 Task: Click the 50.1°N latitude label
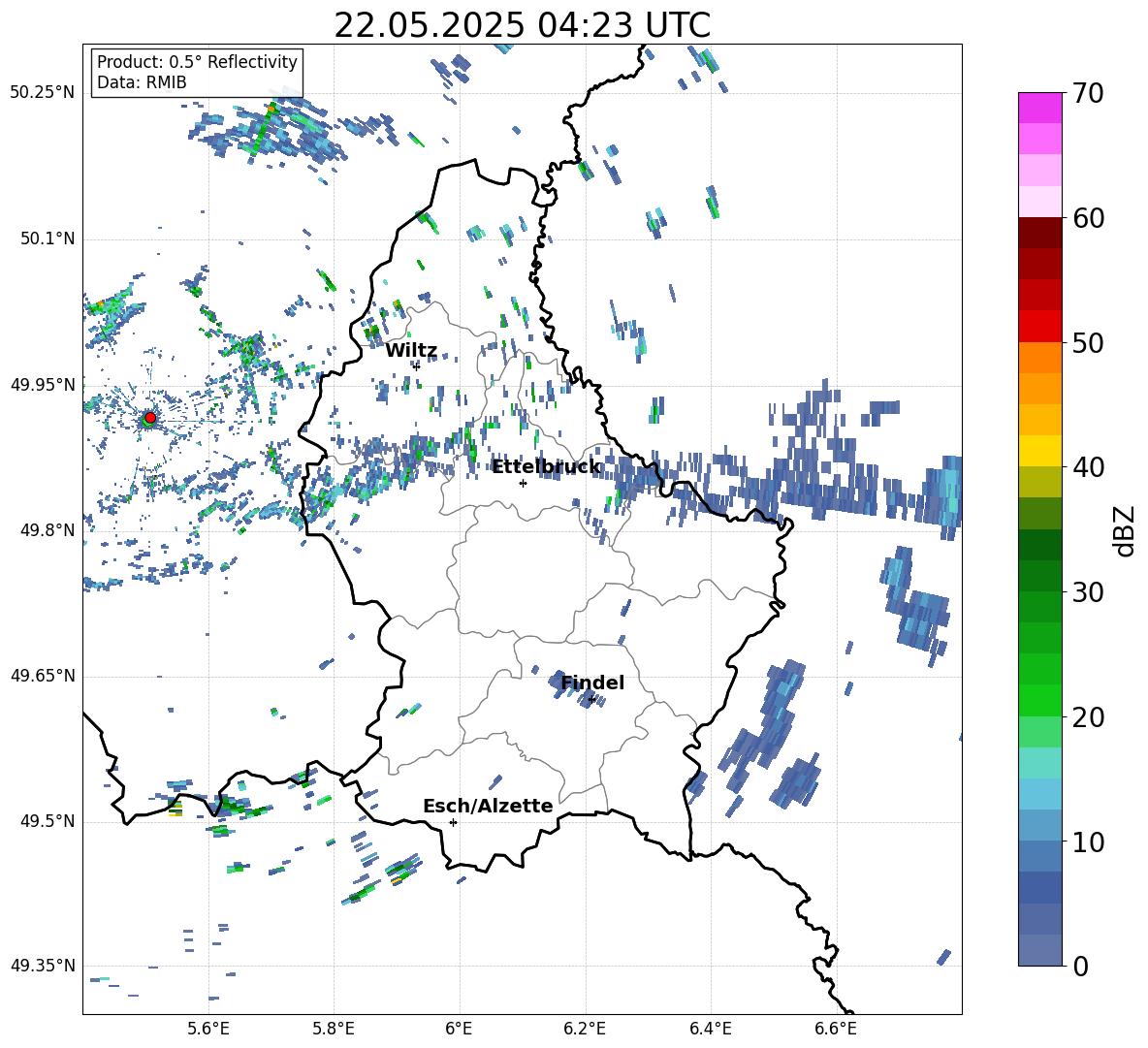[48, 239]
